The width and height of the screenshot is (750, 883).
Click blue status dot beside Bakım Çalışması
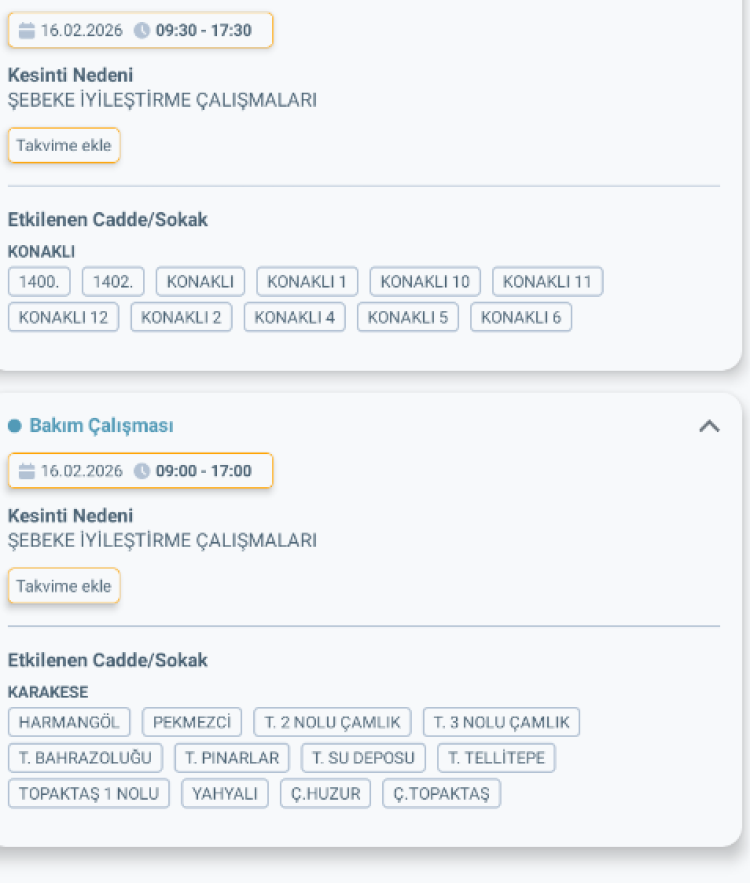coord(14,426)
